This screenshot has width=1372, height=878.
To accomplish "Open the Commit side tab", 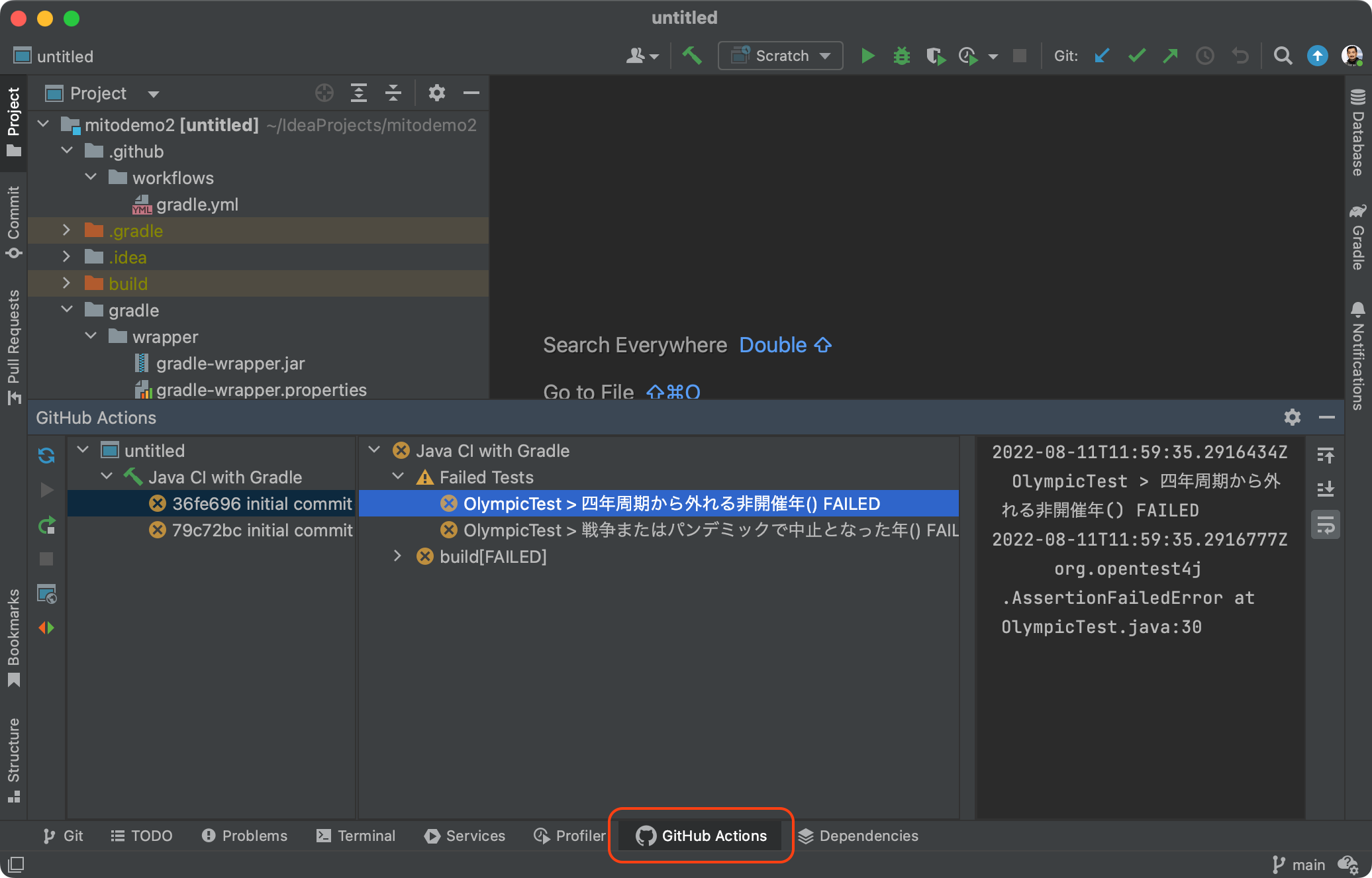I will coord(13,222).
